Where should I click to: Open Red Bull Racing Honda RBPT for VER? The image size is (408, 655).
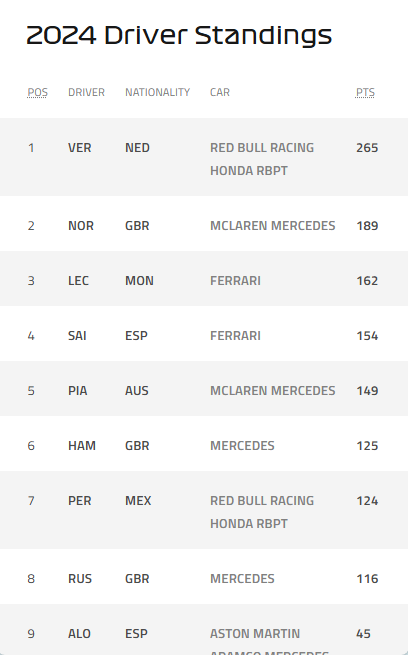(262, 159)
